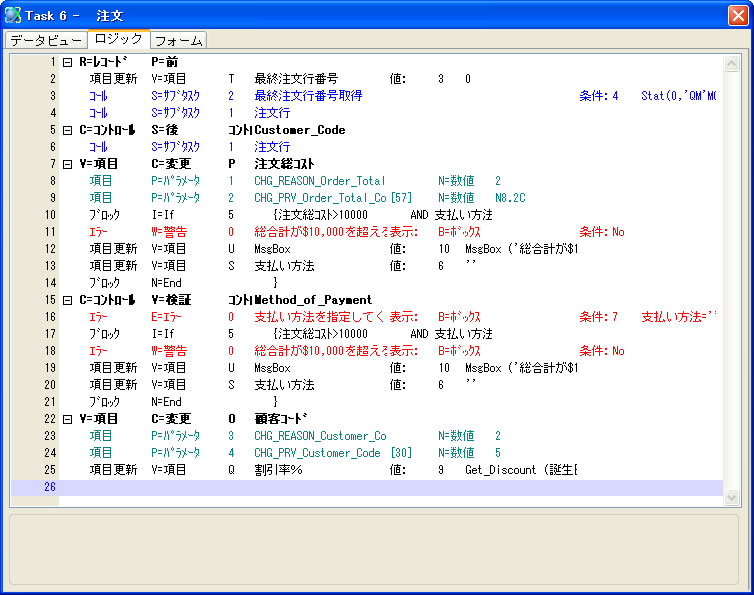Select the 最終注文行番号 update row on line 2
Screen dimensions: 754x595
pos(367,79)
